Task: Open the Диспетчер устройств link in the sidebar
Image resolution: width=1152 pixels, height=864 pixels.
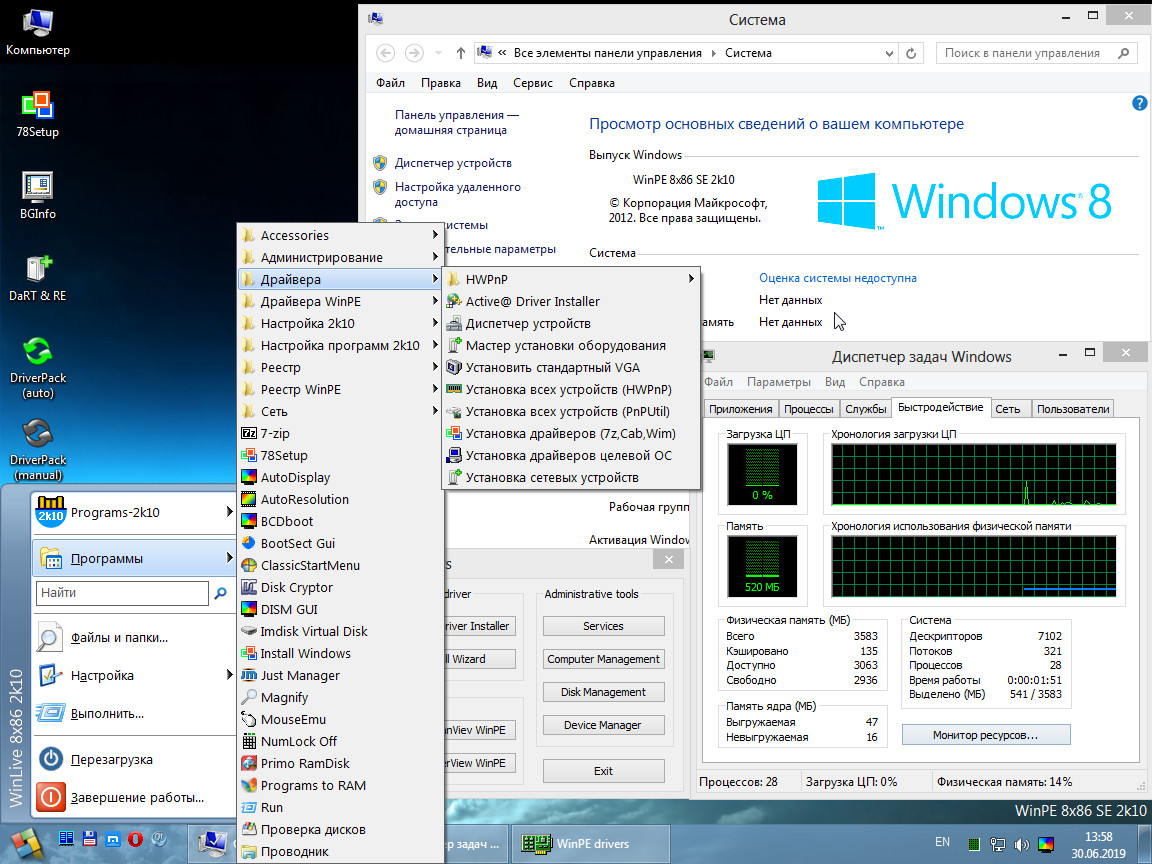Action: [453, 163]
